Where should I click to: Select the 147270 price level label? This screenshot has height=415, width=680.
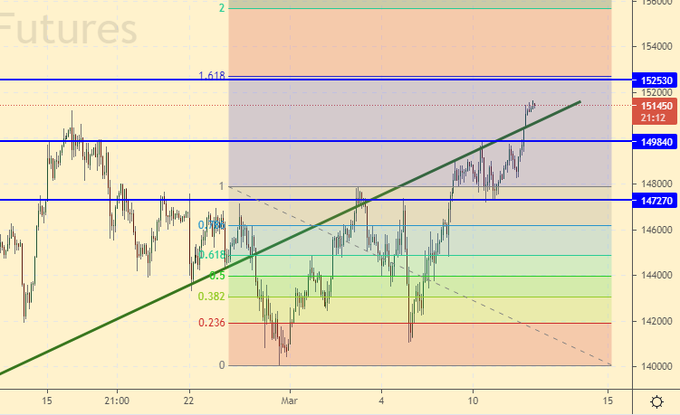pos(655,201)
